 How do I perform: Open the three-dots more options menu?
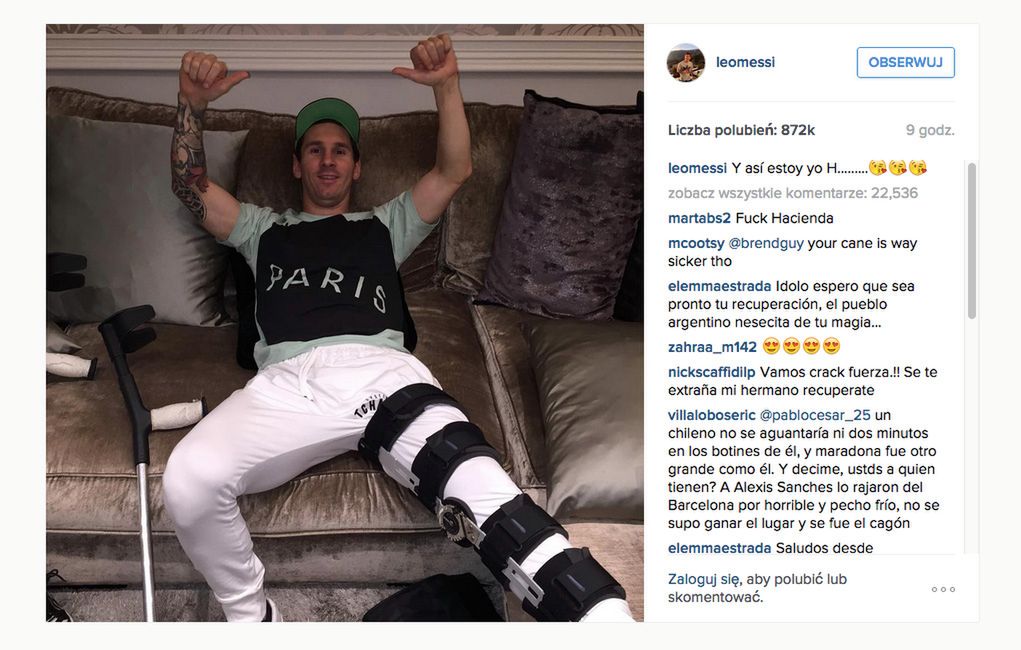click(x=943, y=589)
